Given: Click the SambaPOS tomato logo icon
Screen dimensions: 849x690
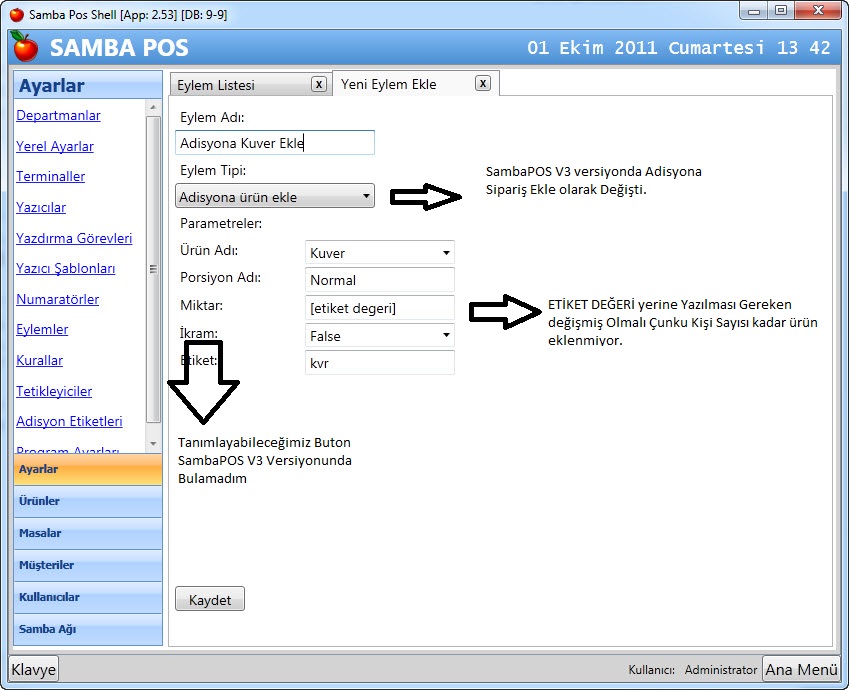Looking at the screenshot, I should [26, 47].
